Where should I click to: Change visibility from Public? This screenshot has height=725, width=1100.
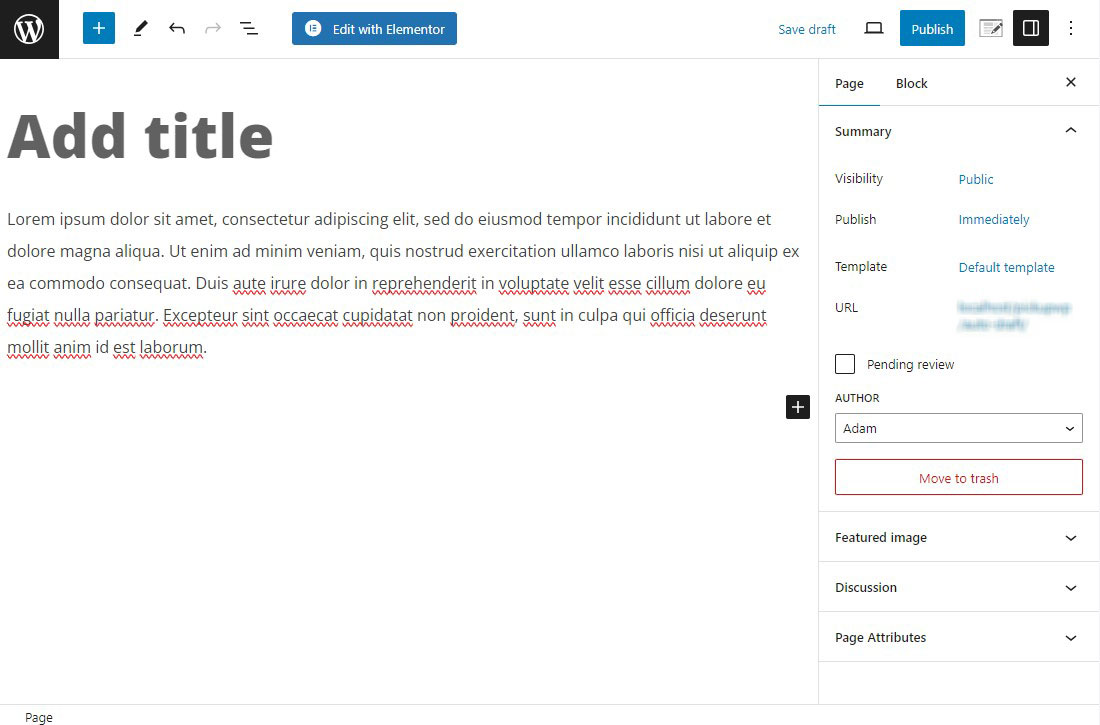(x=976, y=179)
